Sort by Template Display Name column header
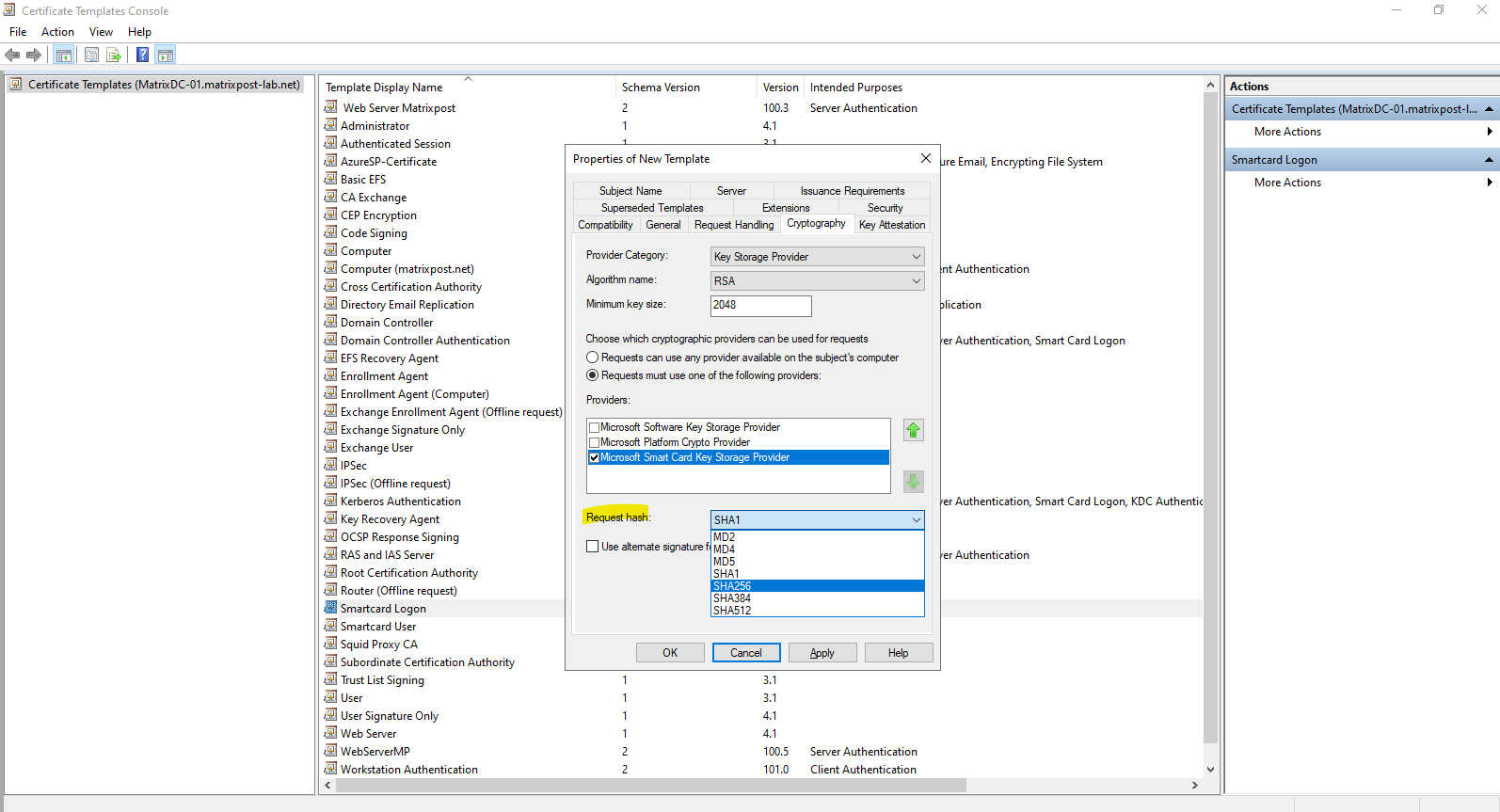 coord(468,88)
